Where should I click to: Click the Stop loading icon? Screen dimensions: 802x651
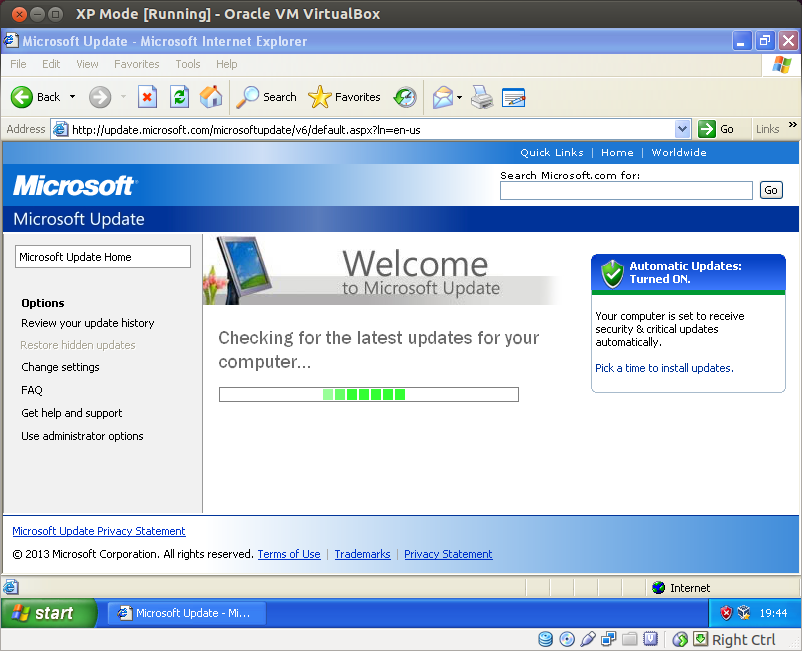pos(147,97)
